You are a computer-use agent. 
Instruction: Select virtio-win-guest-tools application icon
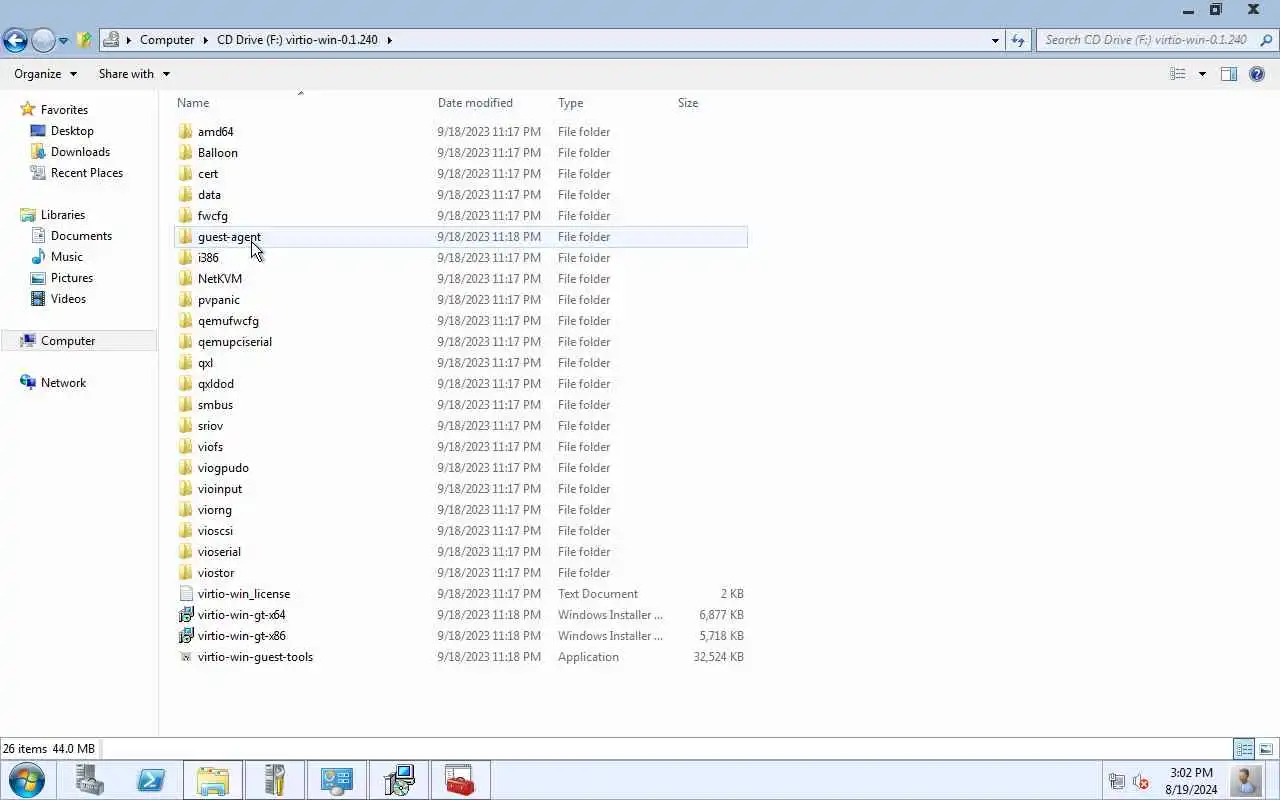point(185,656)
